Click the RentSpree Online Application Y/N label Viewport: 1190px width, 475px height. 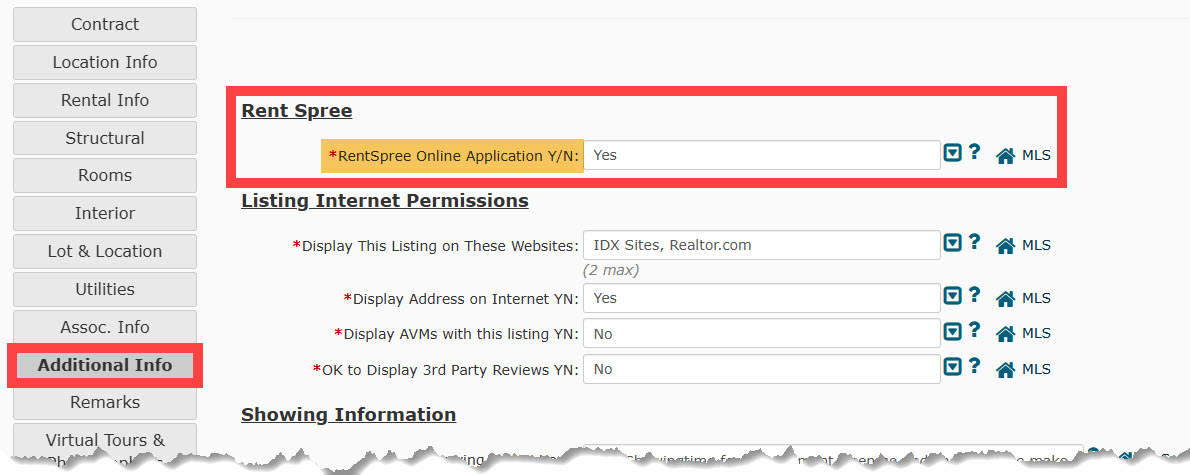454,156
